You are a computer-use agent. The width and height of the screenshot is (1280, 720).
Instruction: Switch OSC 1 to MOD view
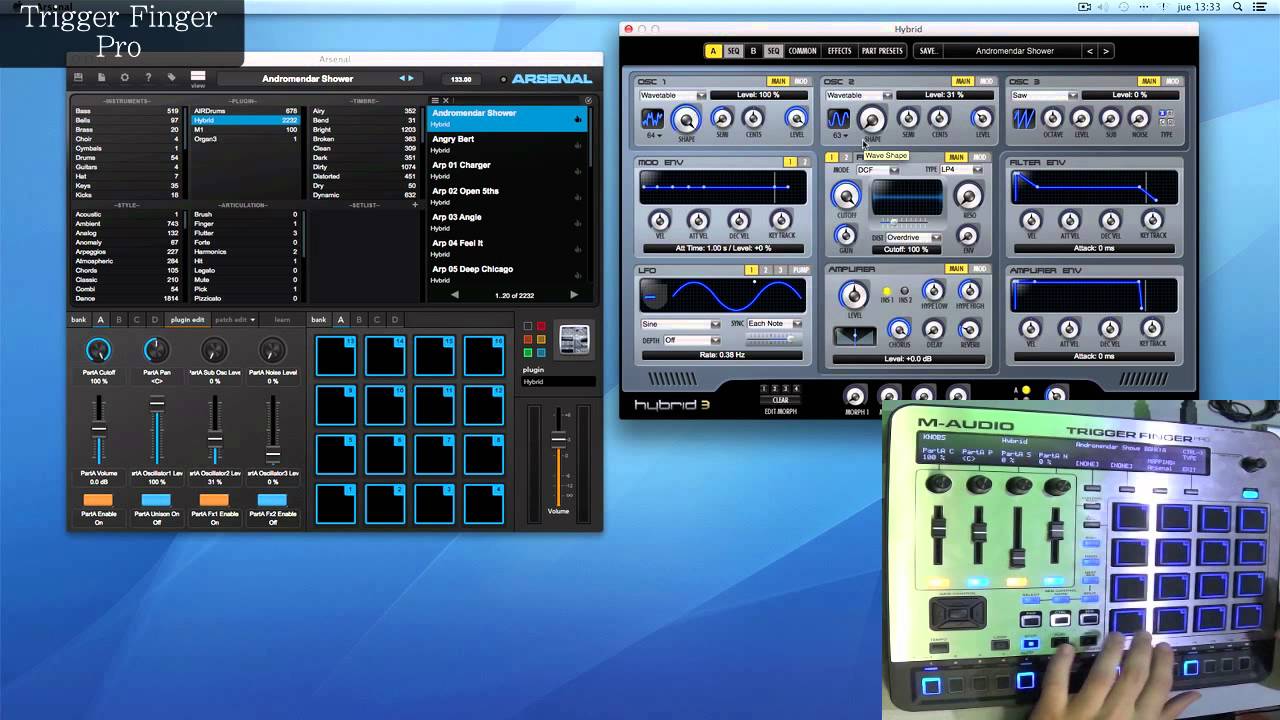(801, 81)
